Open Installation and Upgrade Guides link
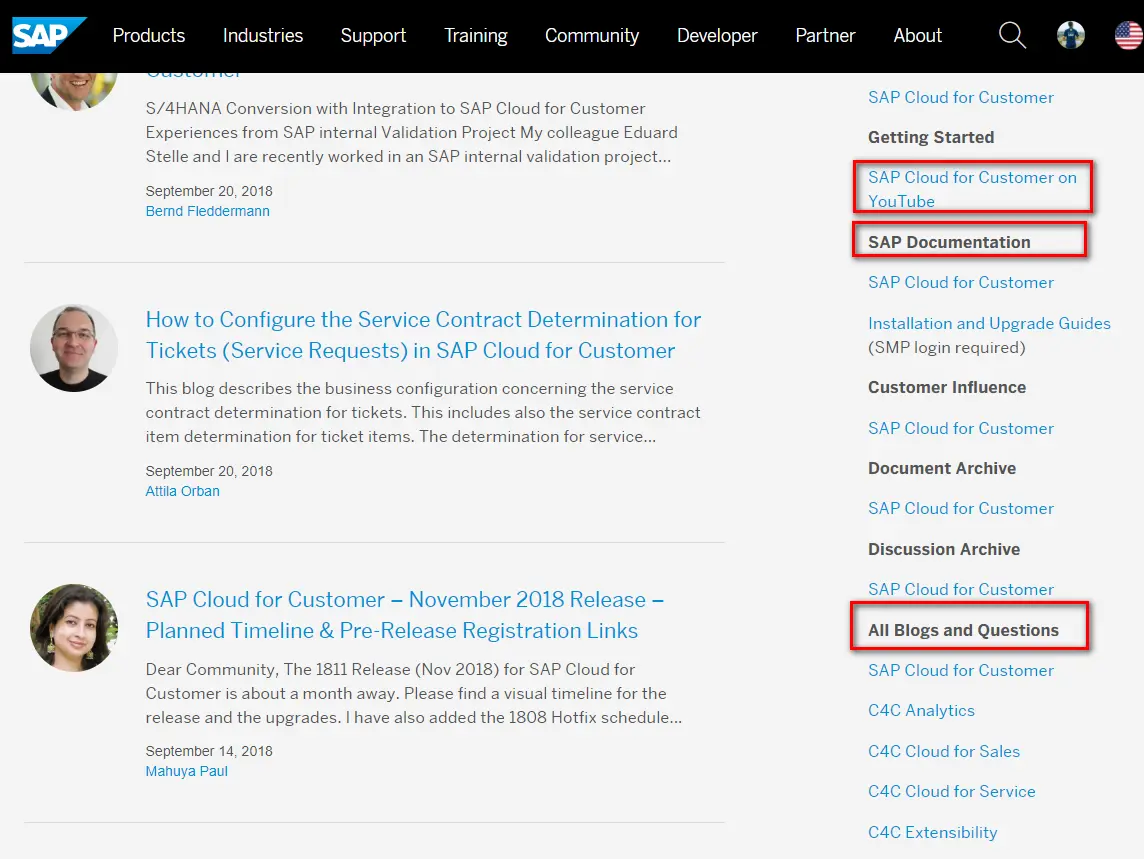Viewport: 1144px width, 859px height. tap(989, 323)
